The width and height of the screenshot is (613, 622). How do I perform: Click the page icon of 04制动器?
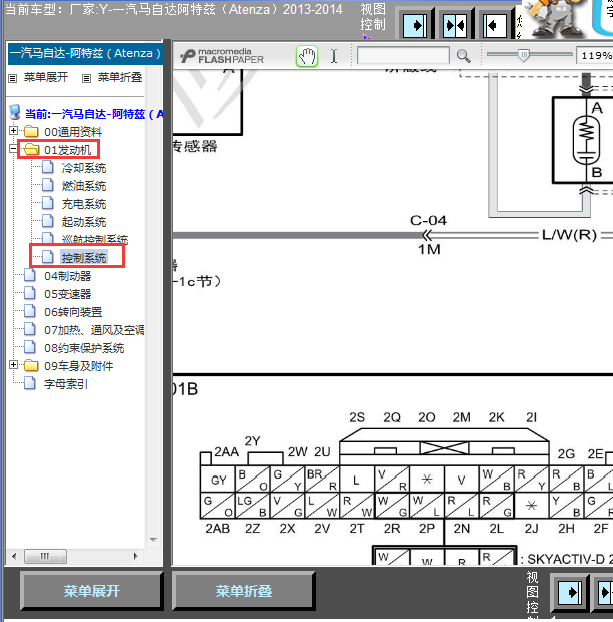click(30, 275)
